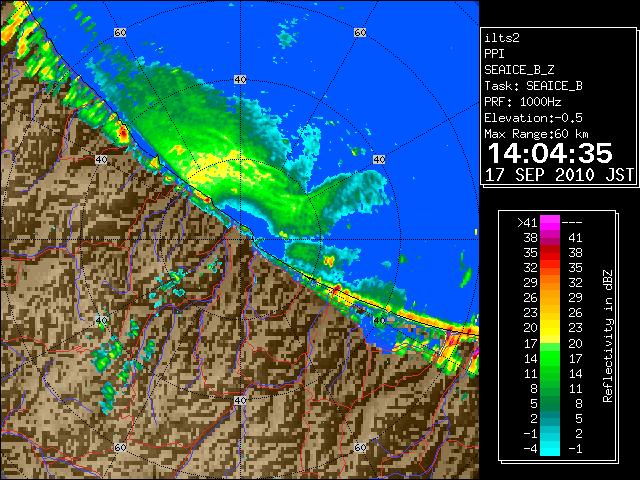Click the "SEAICE_B_Z" product name
The height and width of the screenshot is (480, 640).
coord(519,70)
